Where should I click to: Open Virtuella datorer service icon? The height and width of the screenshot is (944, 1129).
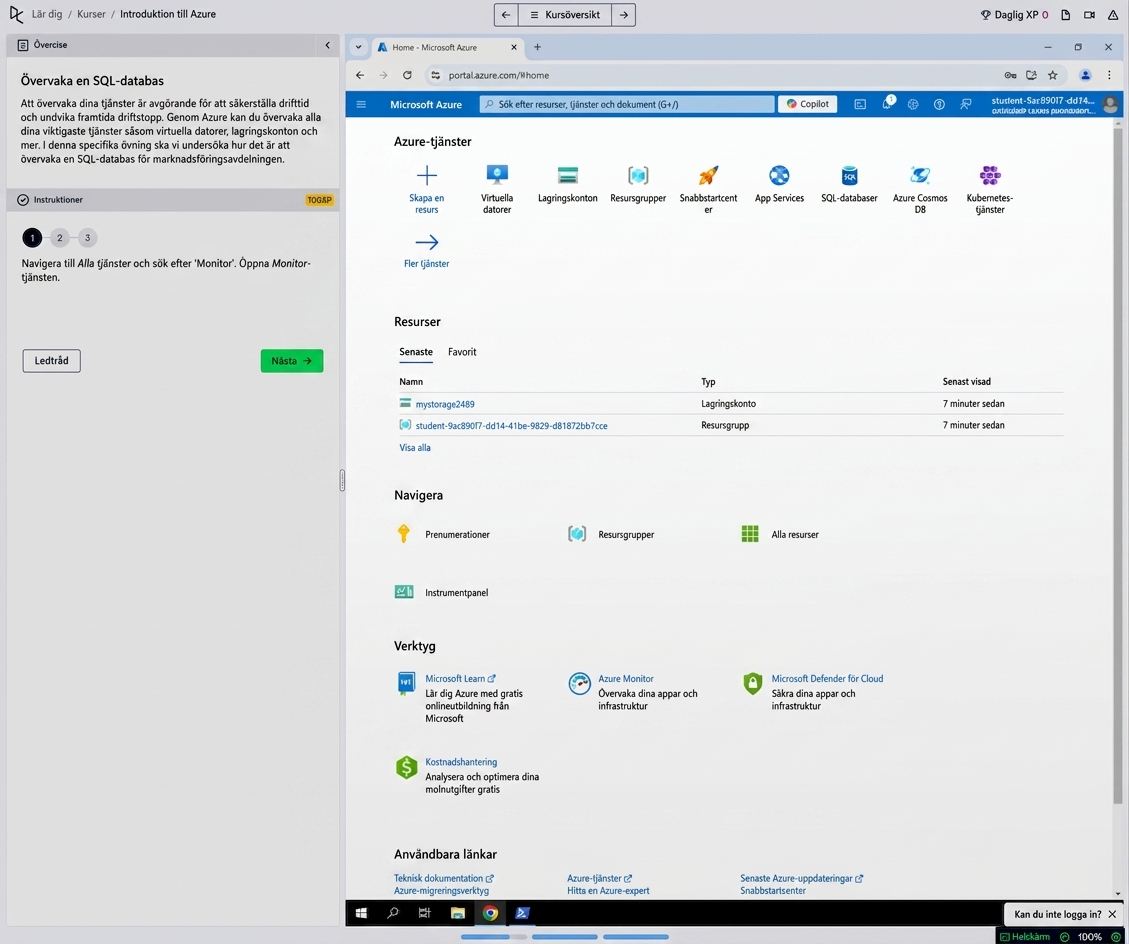(x=497, y=175)
